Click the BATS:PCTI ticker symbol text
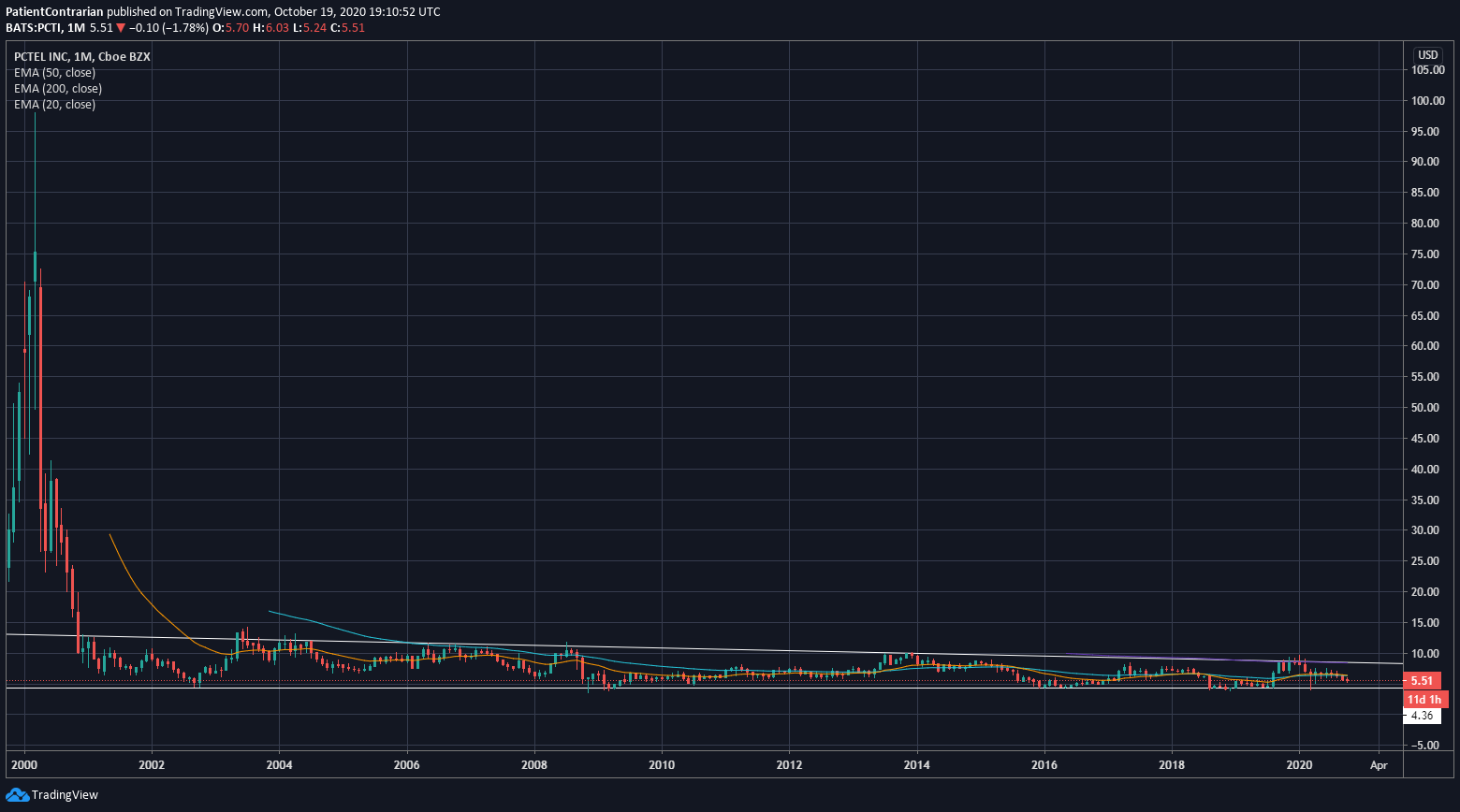Image resolution: width=1460 pixels, height=812 pixels. point(34,28)
